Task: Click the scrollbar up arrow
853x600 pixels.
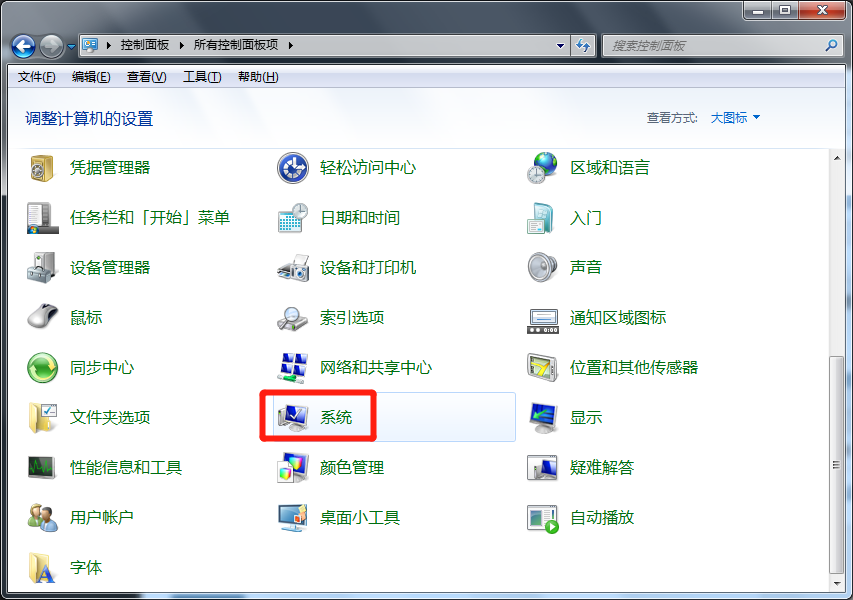Action: pos(837,158)
